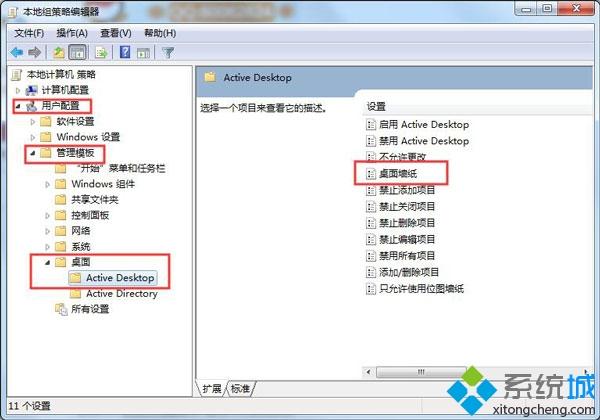Image resolution: width=600 pixels, height=420 pixels.
Task: Select the 启用 Active Desktop setting
Action: click(x=417, y=125)
